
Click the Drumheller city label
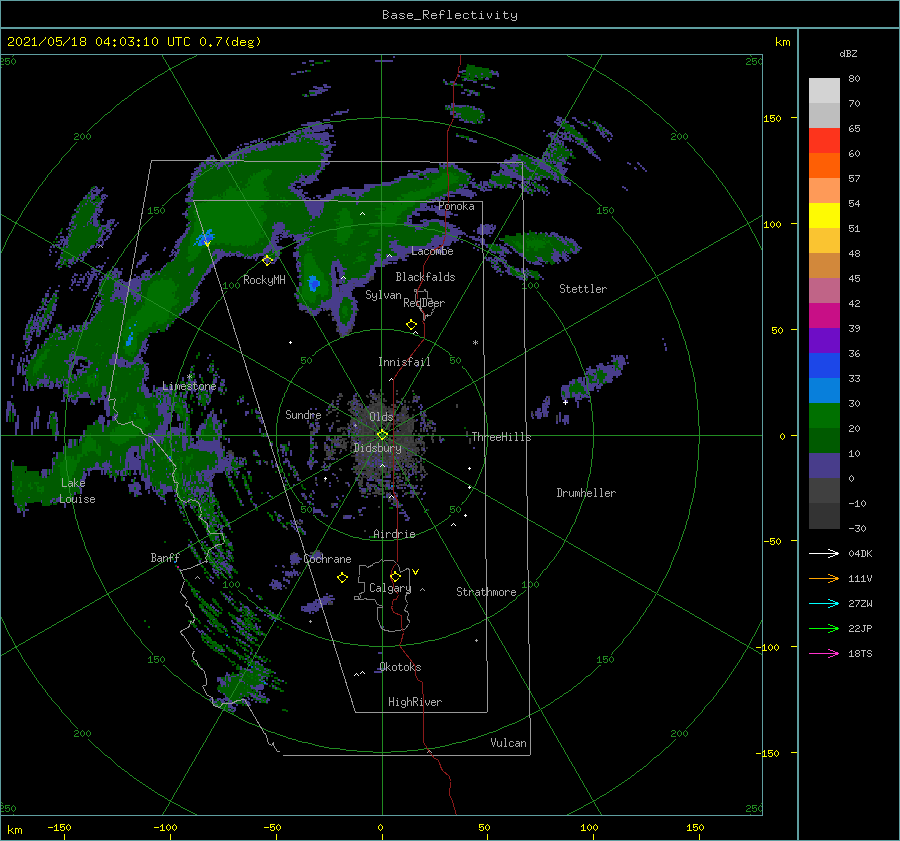[x=586, y=493]
